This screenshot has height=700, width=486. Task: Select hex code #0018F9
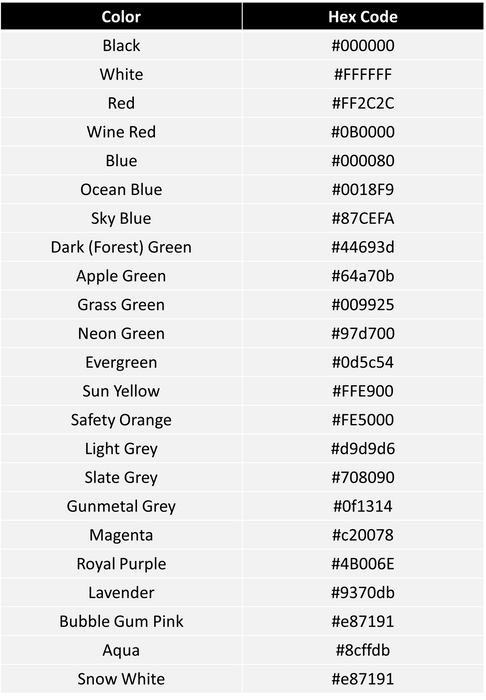coord(363,189)
